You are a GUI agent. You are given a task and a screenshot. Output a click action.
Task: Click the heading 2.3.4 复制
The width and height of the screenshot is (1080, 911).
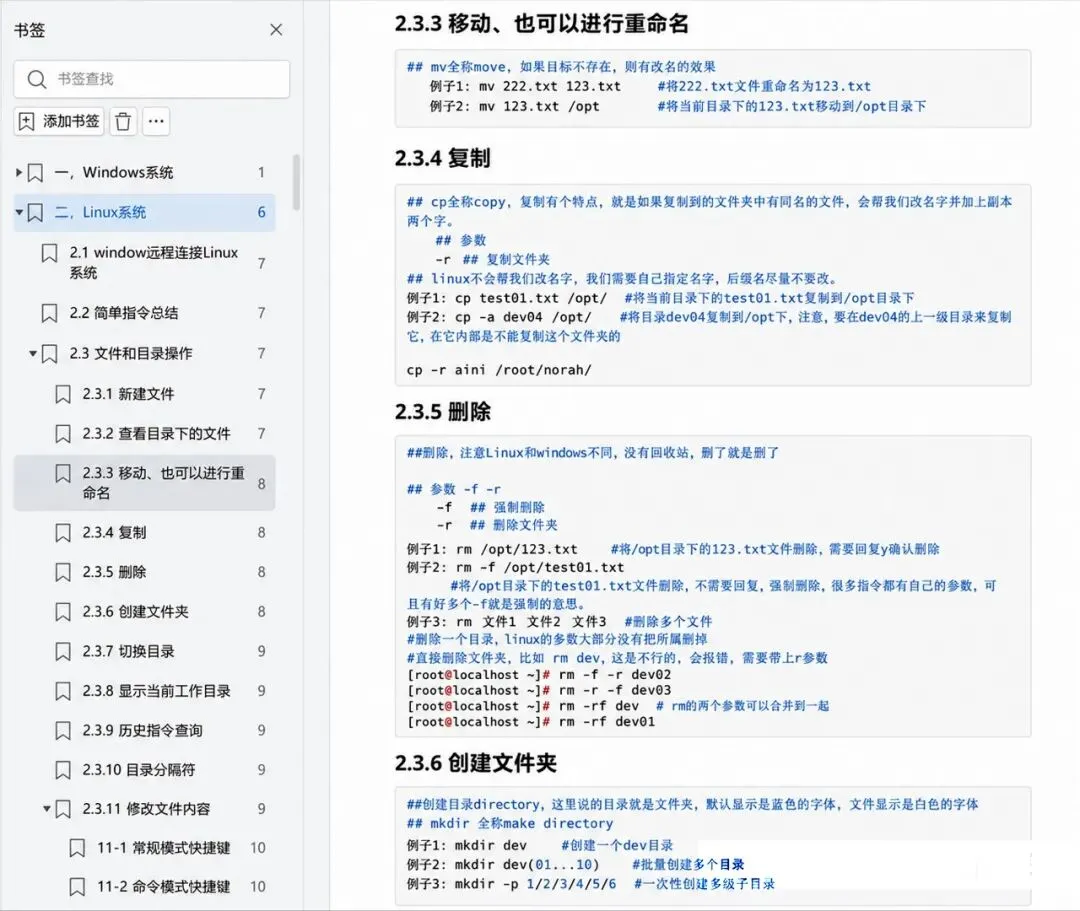point(442,158)
